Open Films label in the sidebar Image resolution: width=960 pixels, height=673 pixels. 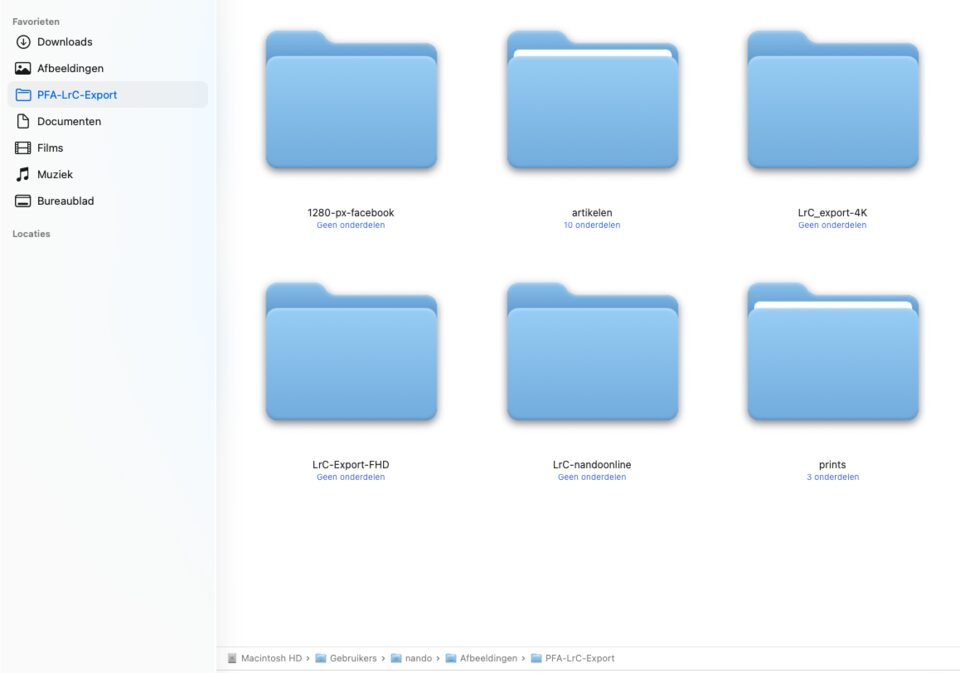click(50, 148)
